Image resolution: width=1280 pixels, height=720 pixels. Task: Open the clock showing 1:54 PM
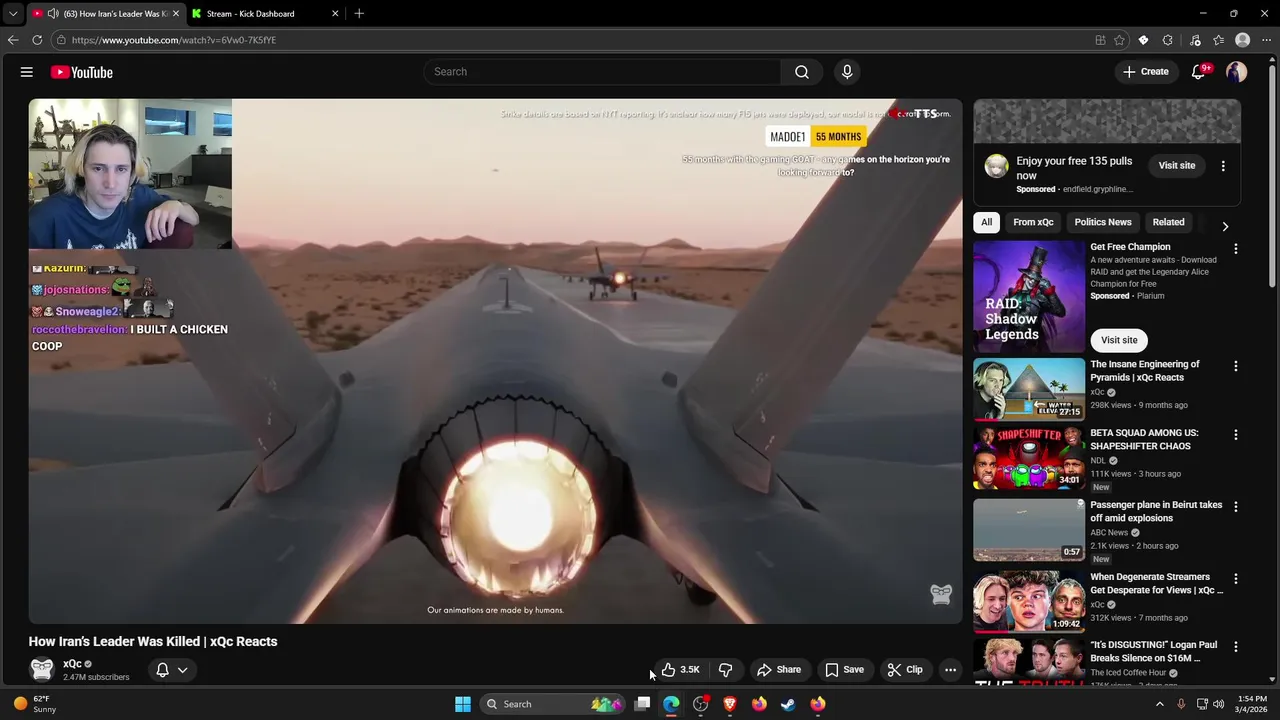coord(1252,704)
